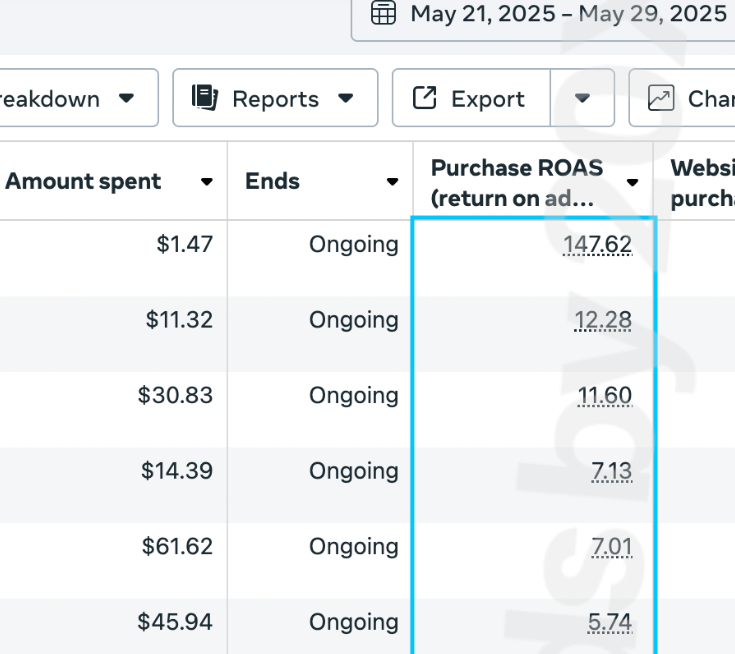
Task: Click the Ends column header label
Action: pos(272,182)
